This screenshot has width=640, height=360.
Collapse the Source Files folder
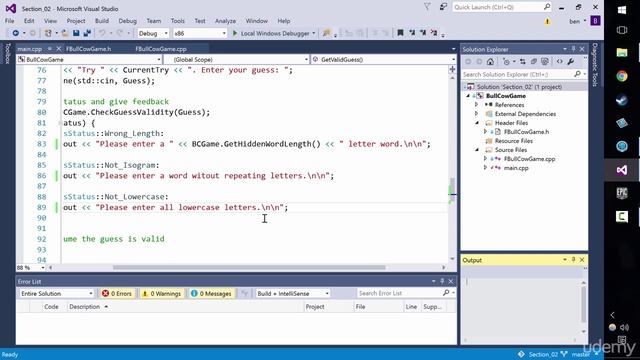click(x=477, y=150)
